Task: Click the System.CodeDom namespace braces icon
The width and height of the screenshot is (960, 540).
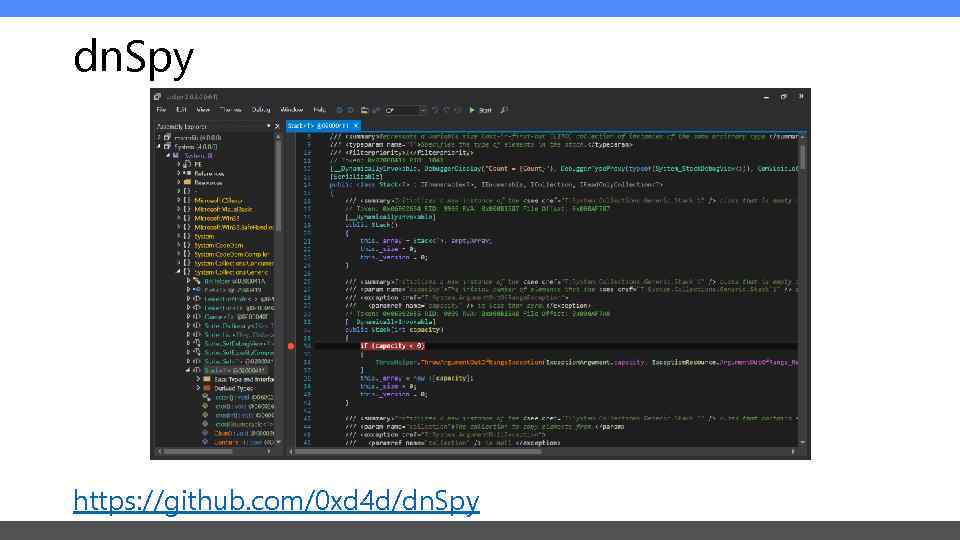Action: (x=187, y=245)
